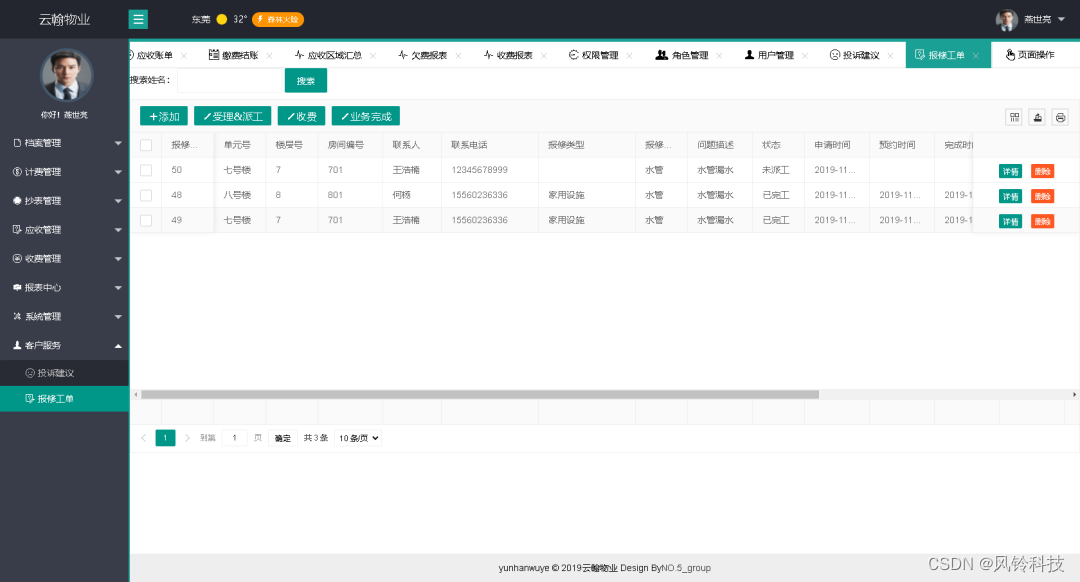Collapse the 客户服务 sidebar menu
The image size is (1080, 582).
[65, 346]
